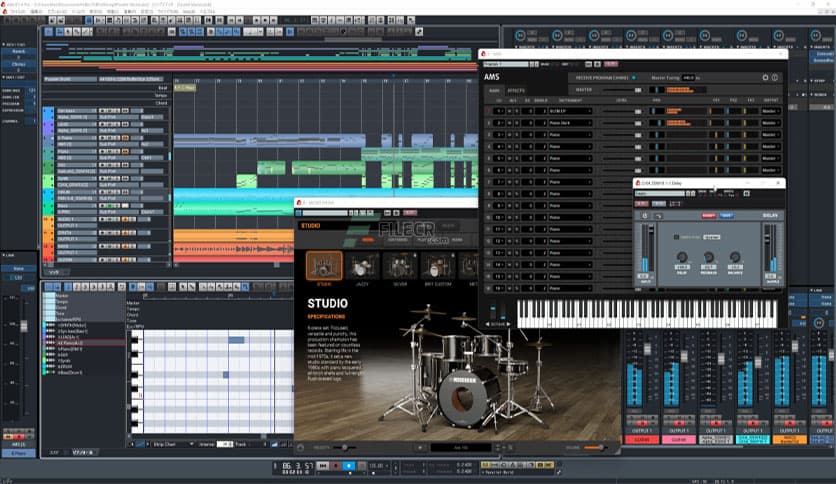Click the Reset button in Delay plugin
836x484 pixels.
click(x=708, y=215)
